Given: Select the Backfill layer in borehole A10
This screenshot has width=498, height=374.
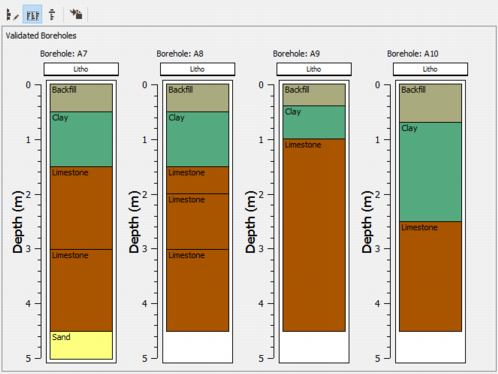Looking at the screenshot, I should point(430,103).
